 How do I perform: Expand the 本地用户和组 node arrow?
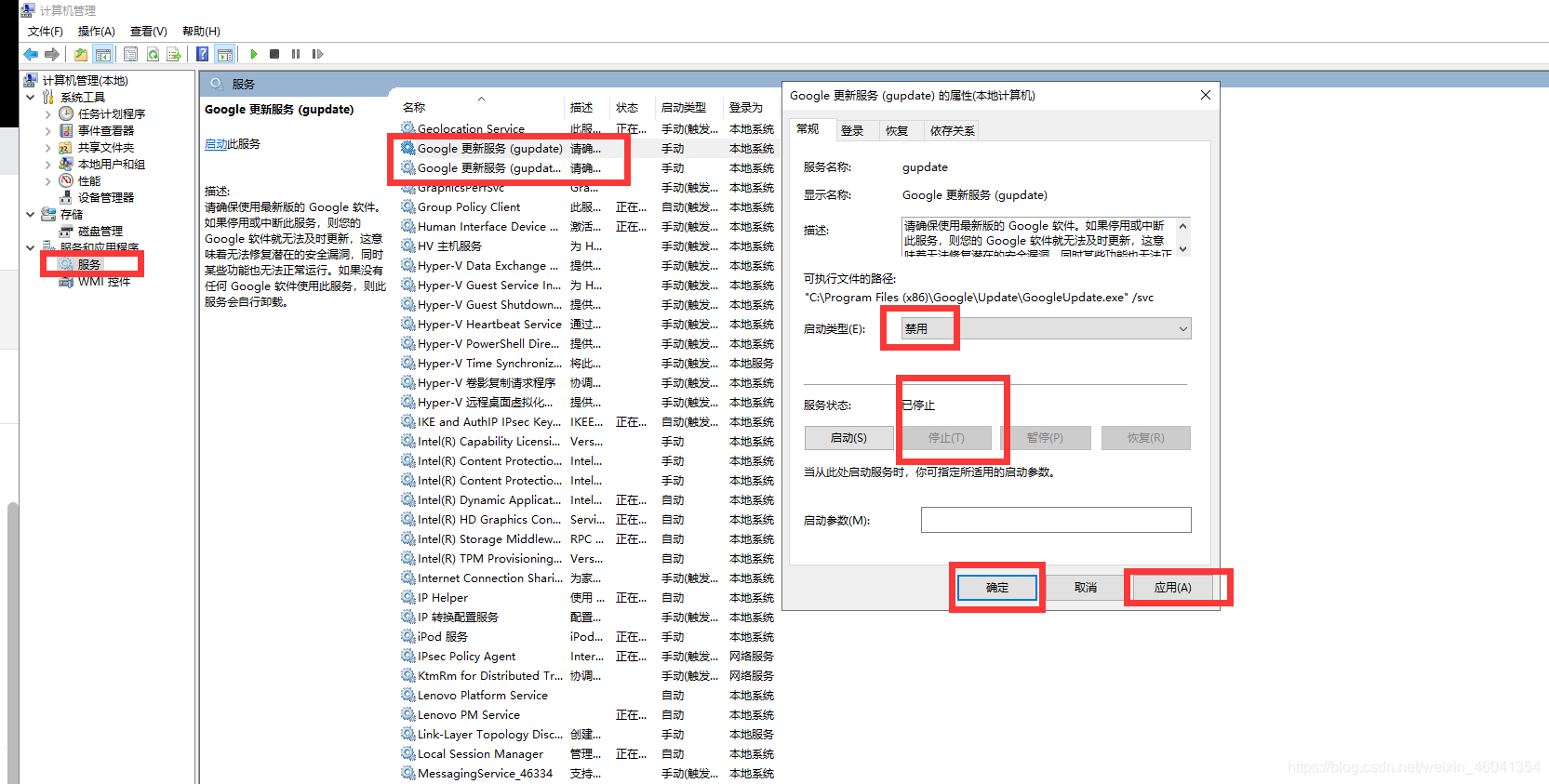48,164
